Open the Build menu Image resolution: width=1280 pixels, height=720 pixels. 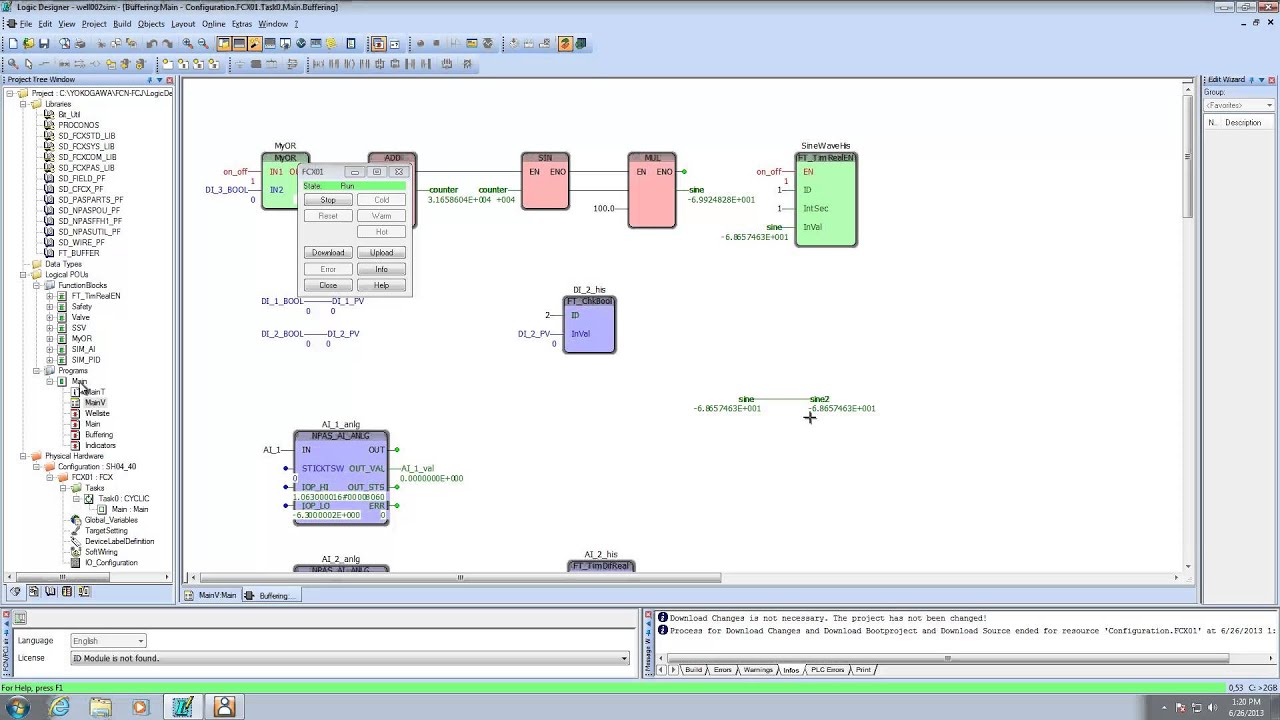[x=122, y=23]
